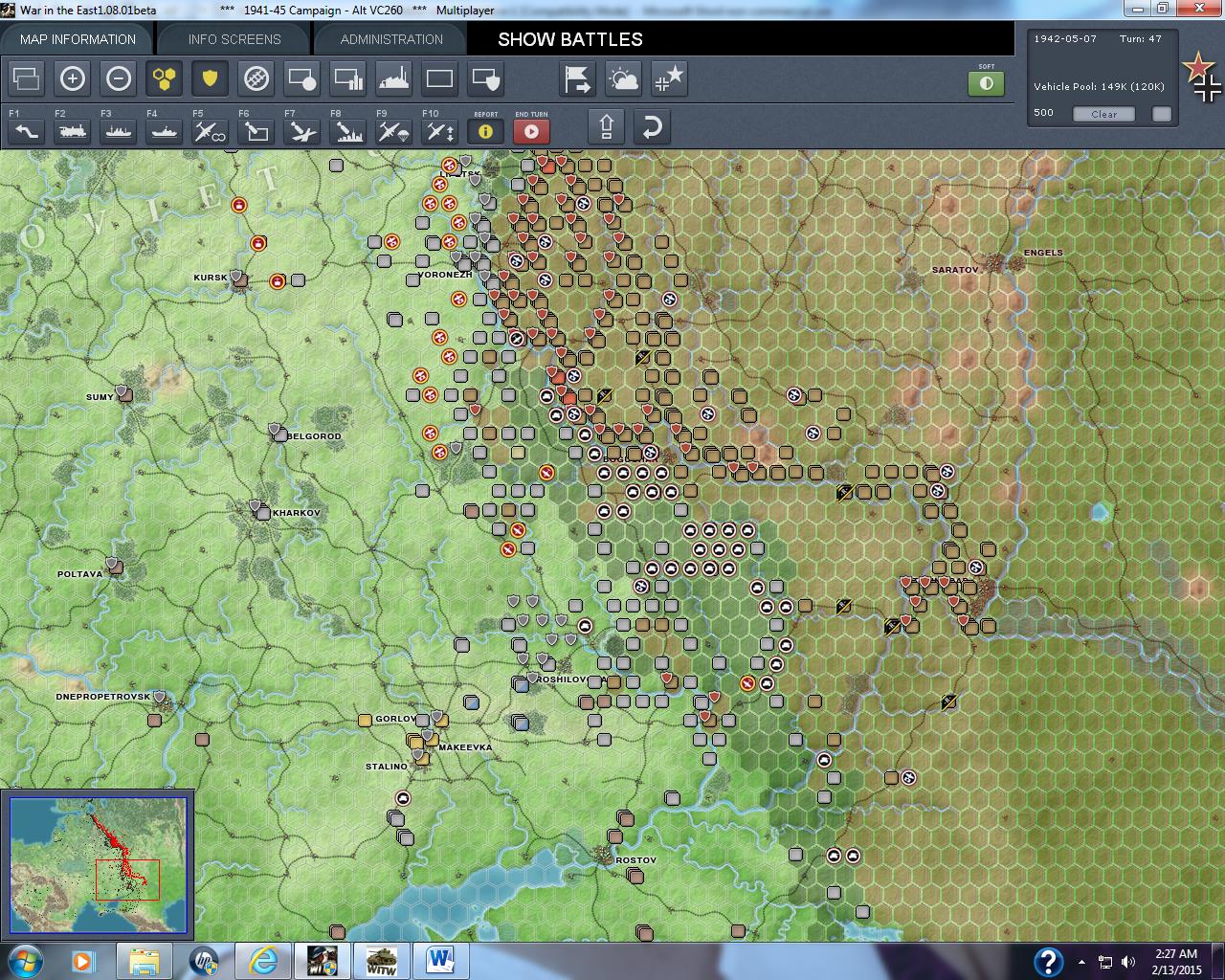1225x980 pixels.
Task: Click the minimap overview thumbnail
Action: click(x=99, y=864)
